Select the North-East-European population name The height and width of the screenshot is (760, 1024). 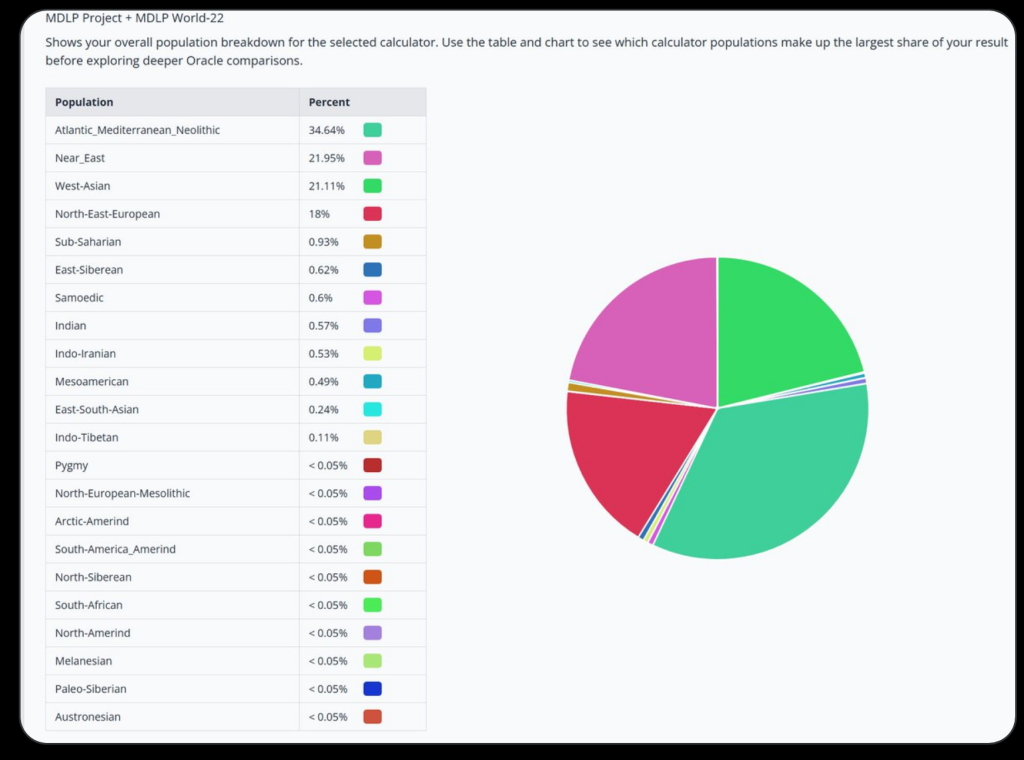coord(107,214)
